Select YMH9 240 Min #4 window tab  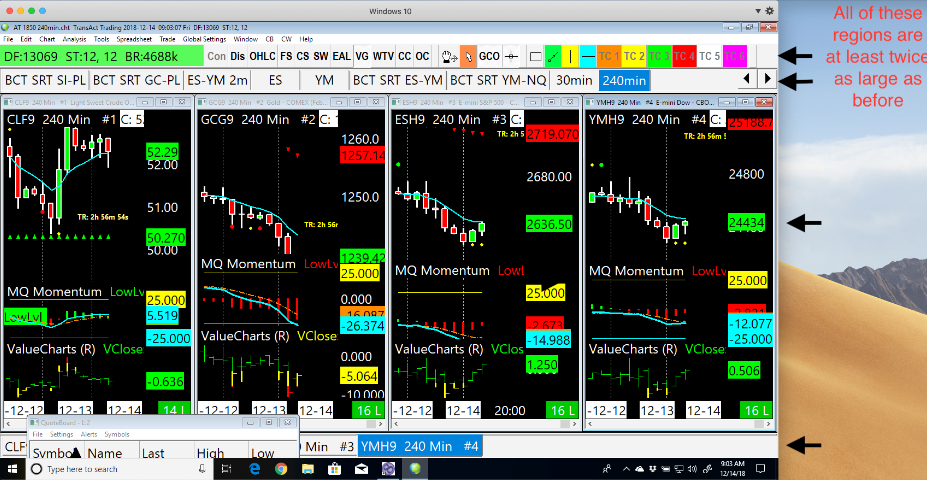point(420,446)
